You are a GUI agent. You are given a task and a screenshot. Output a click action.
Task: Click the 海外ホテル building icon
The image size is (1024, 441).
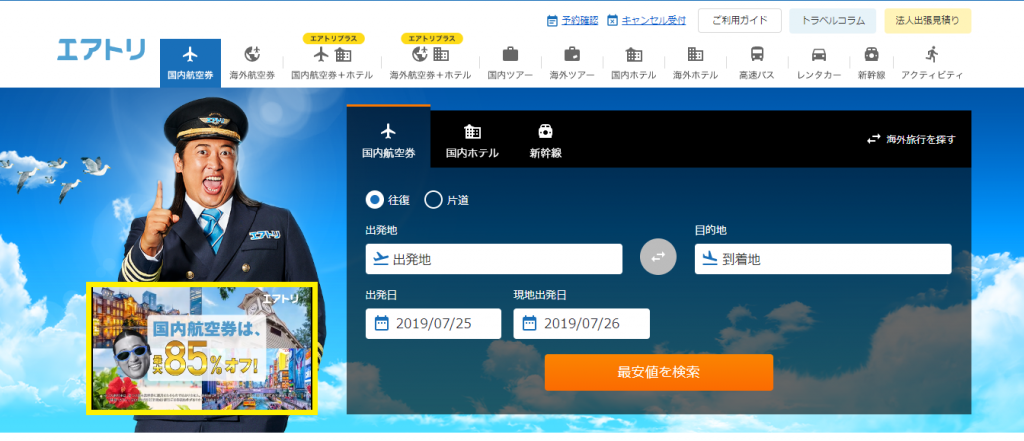tap(696, 54)
